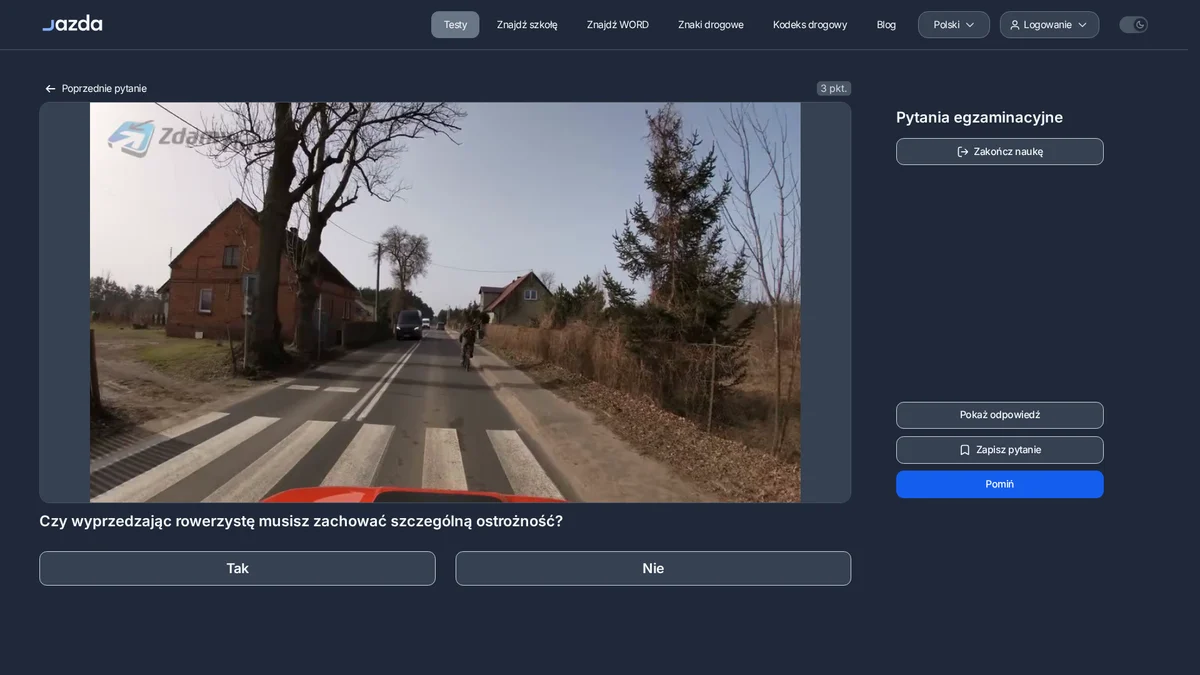
Task: Answer Tak to the question
Action: click(237, 568)
